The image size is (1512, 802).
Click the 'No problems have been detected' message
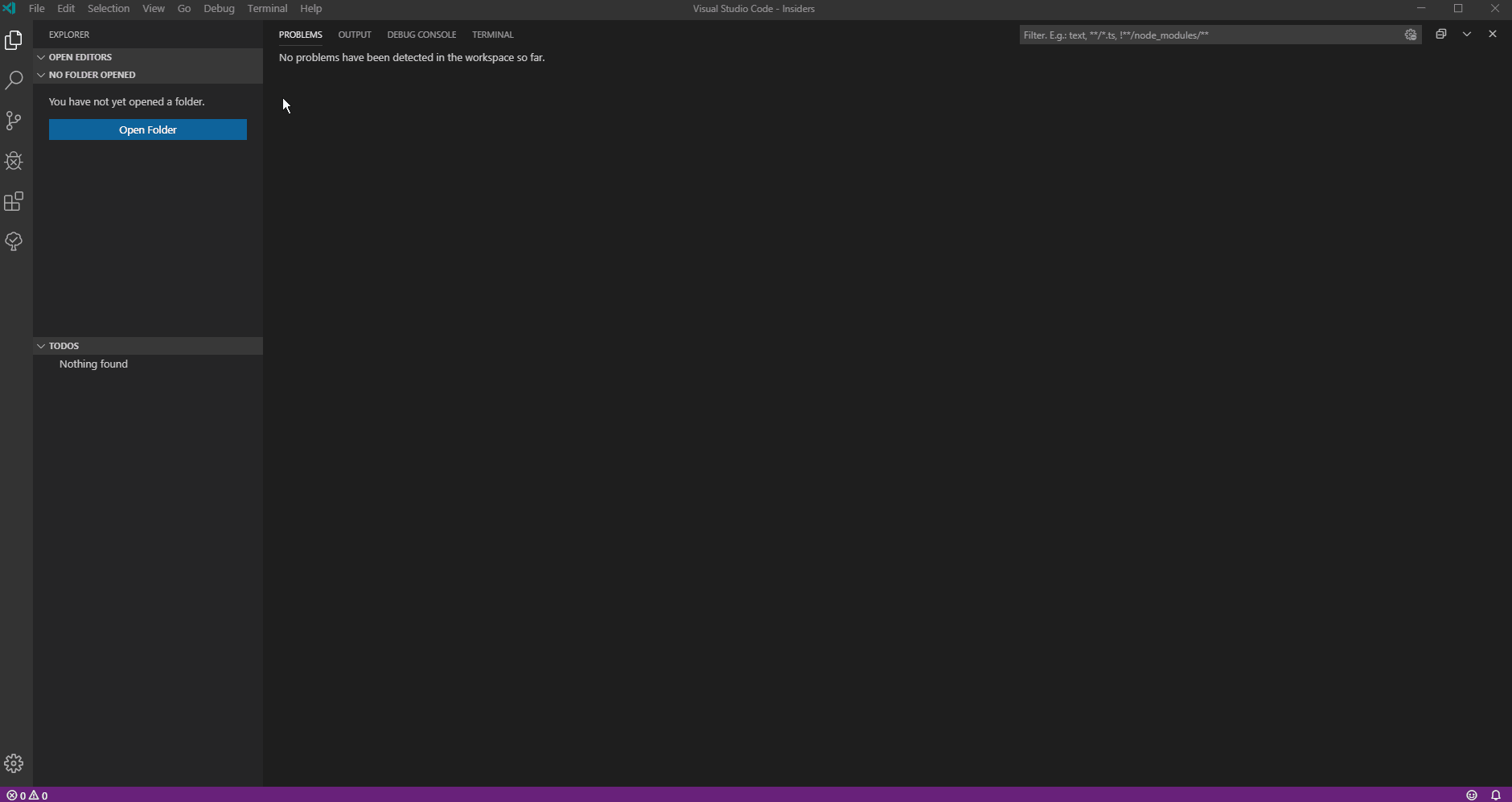pyautogui.click(x=412, y=57)
